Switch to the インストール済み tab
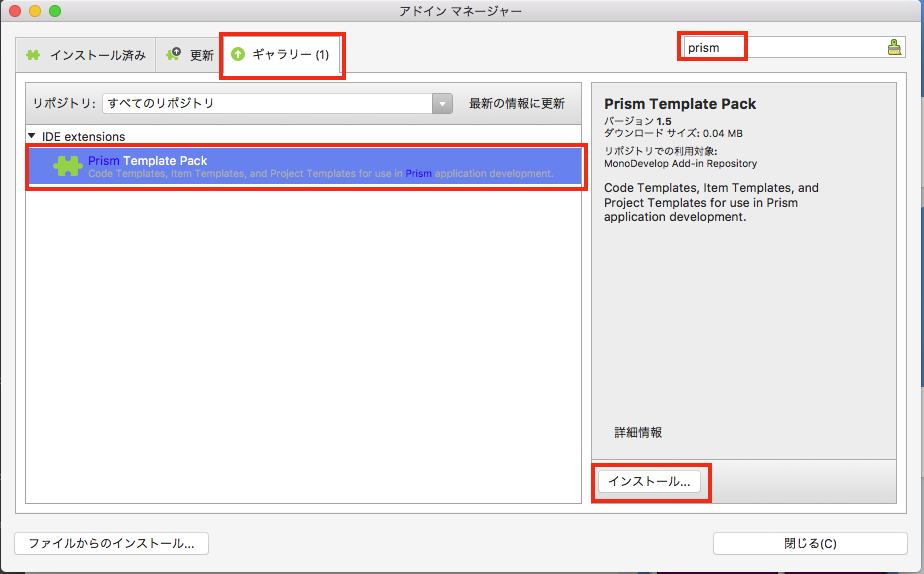This screenshot has height=574, width=924. pos(85,55)
